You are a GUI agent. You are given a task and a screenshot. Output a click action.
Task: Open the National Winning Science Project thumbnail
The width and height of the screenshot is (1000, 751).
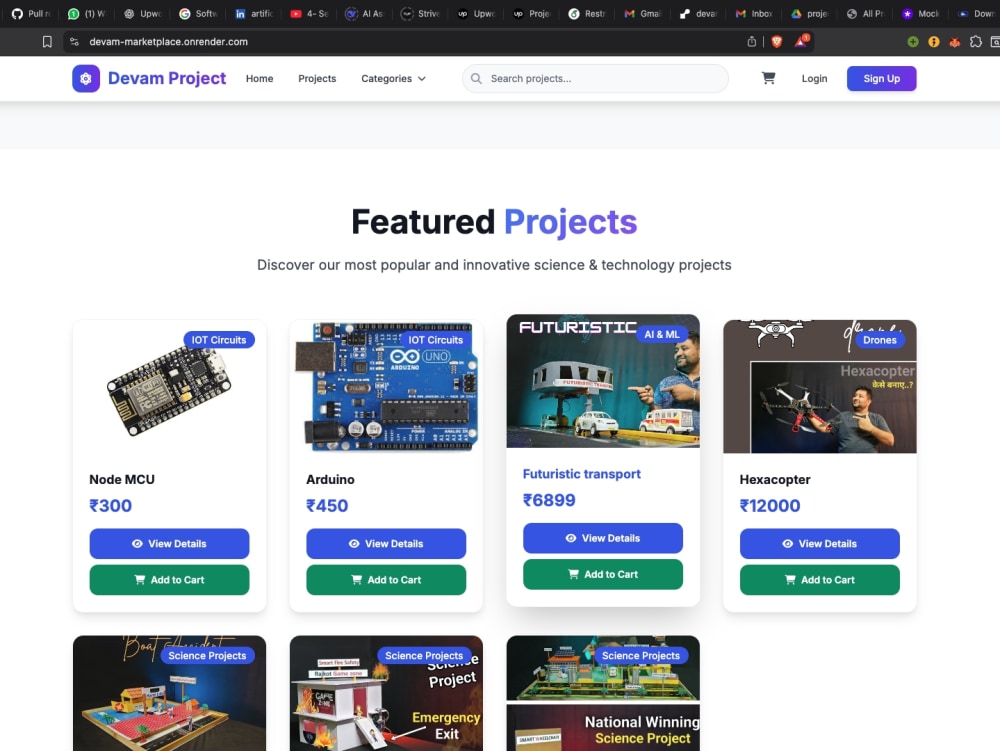pos(603,693)
